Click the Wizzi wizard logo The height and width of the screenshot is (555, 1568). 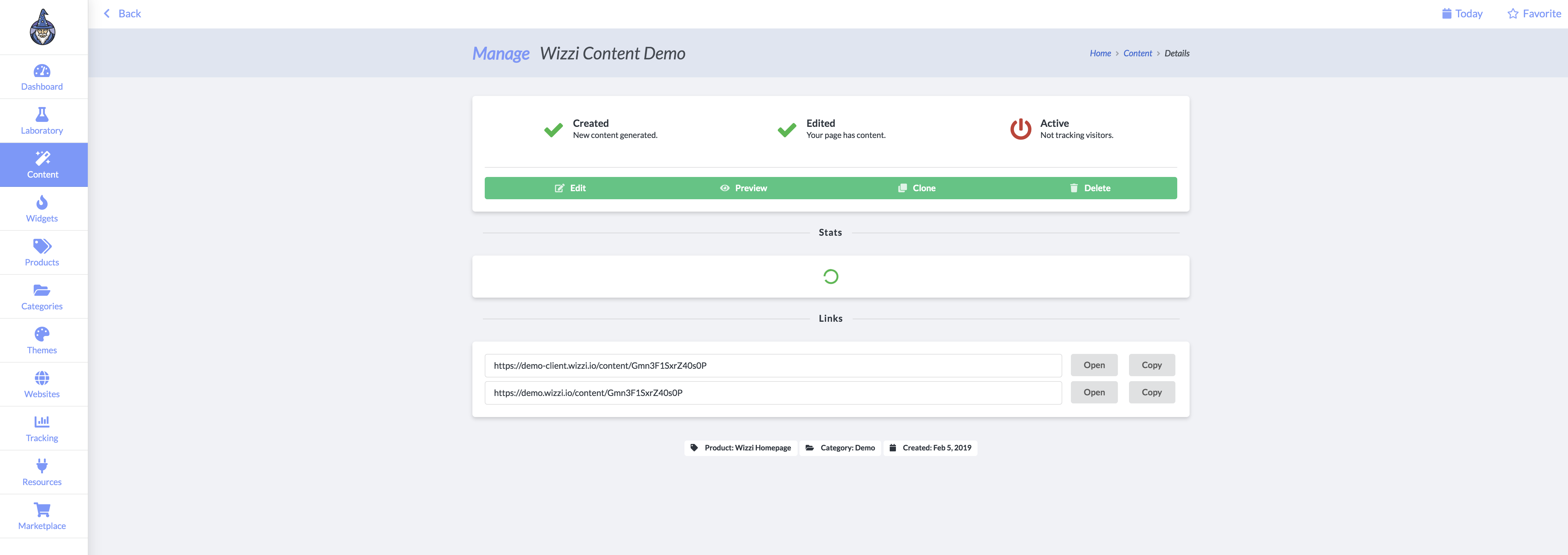click(x=43, y=27)
